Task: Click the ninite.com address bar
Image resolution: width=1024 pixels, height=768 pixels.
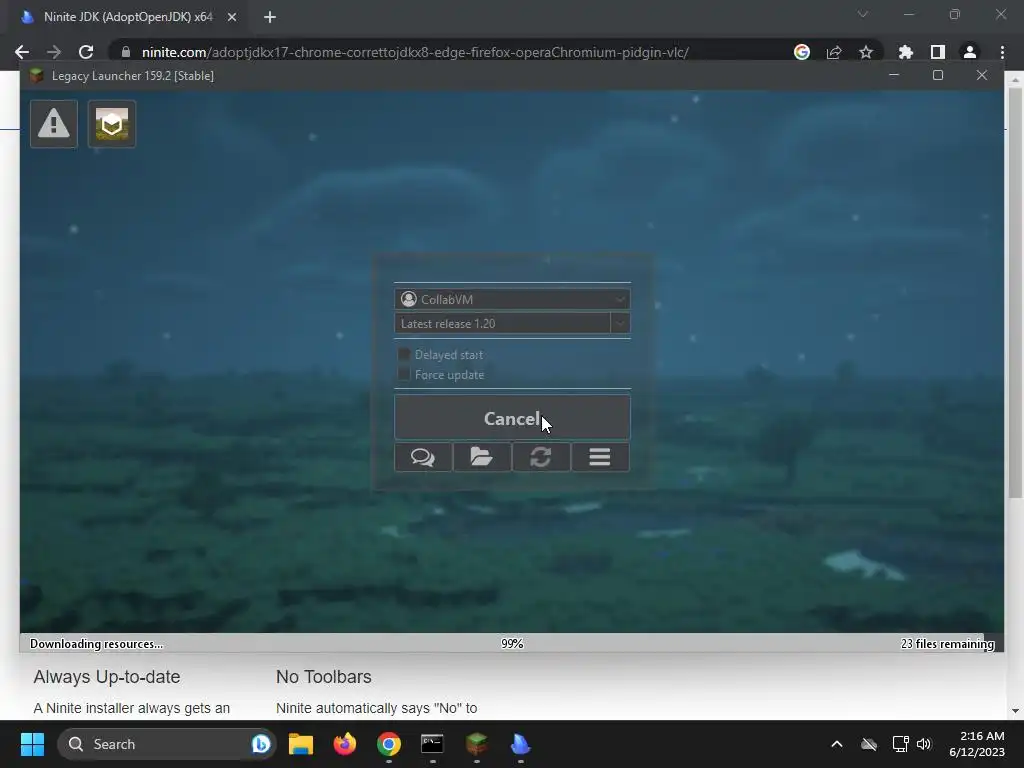Action: pos(415,52)
